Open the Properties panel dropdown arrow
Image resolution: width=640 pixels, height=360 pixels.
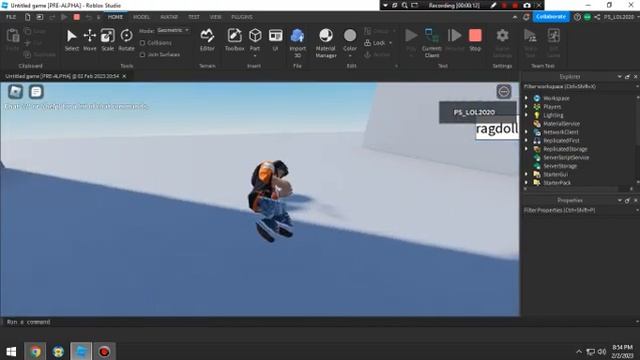pyautogui.click(x=620, y=200)
